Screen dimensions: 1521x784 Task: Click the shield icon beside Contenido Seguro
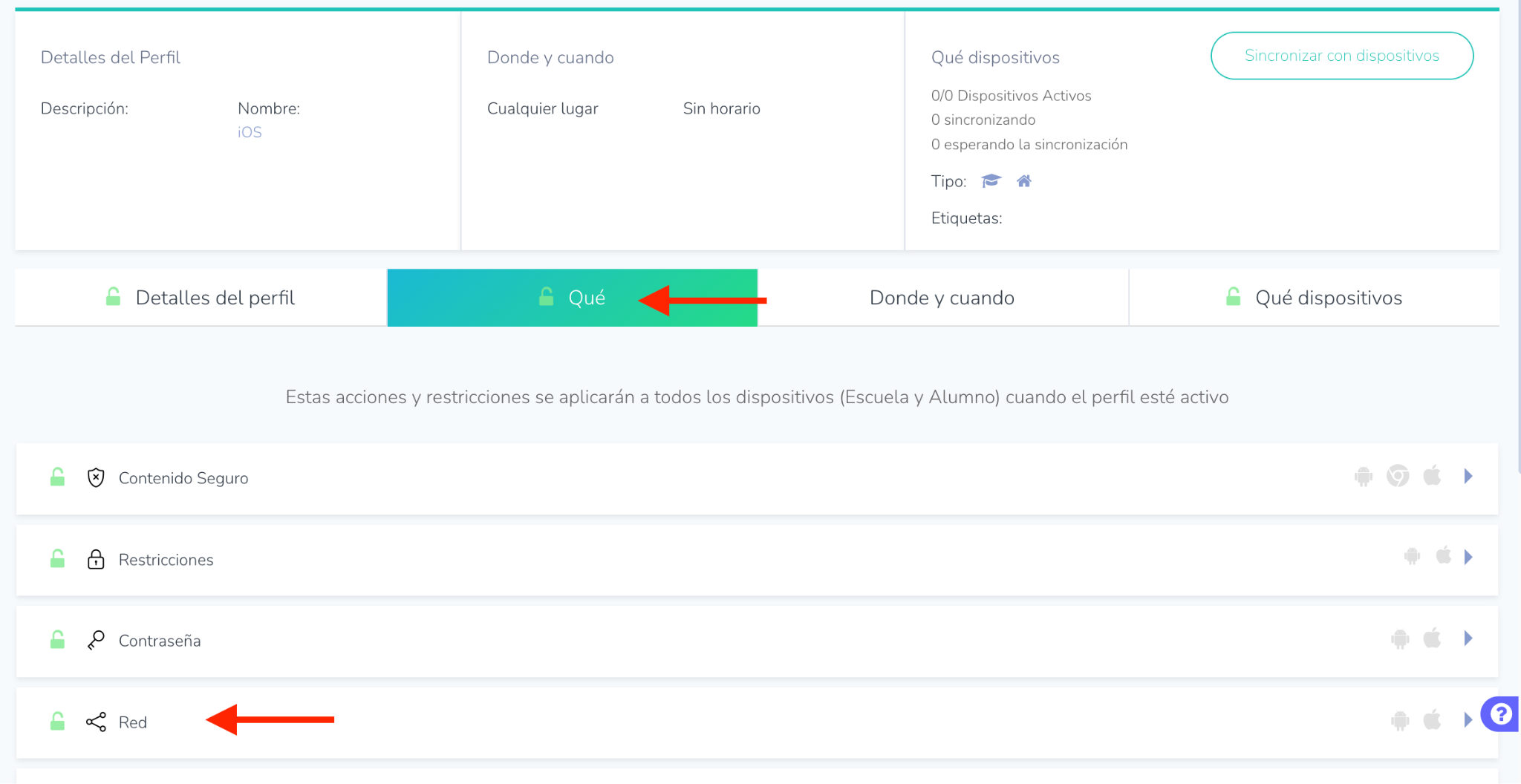pos(96,477)
